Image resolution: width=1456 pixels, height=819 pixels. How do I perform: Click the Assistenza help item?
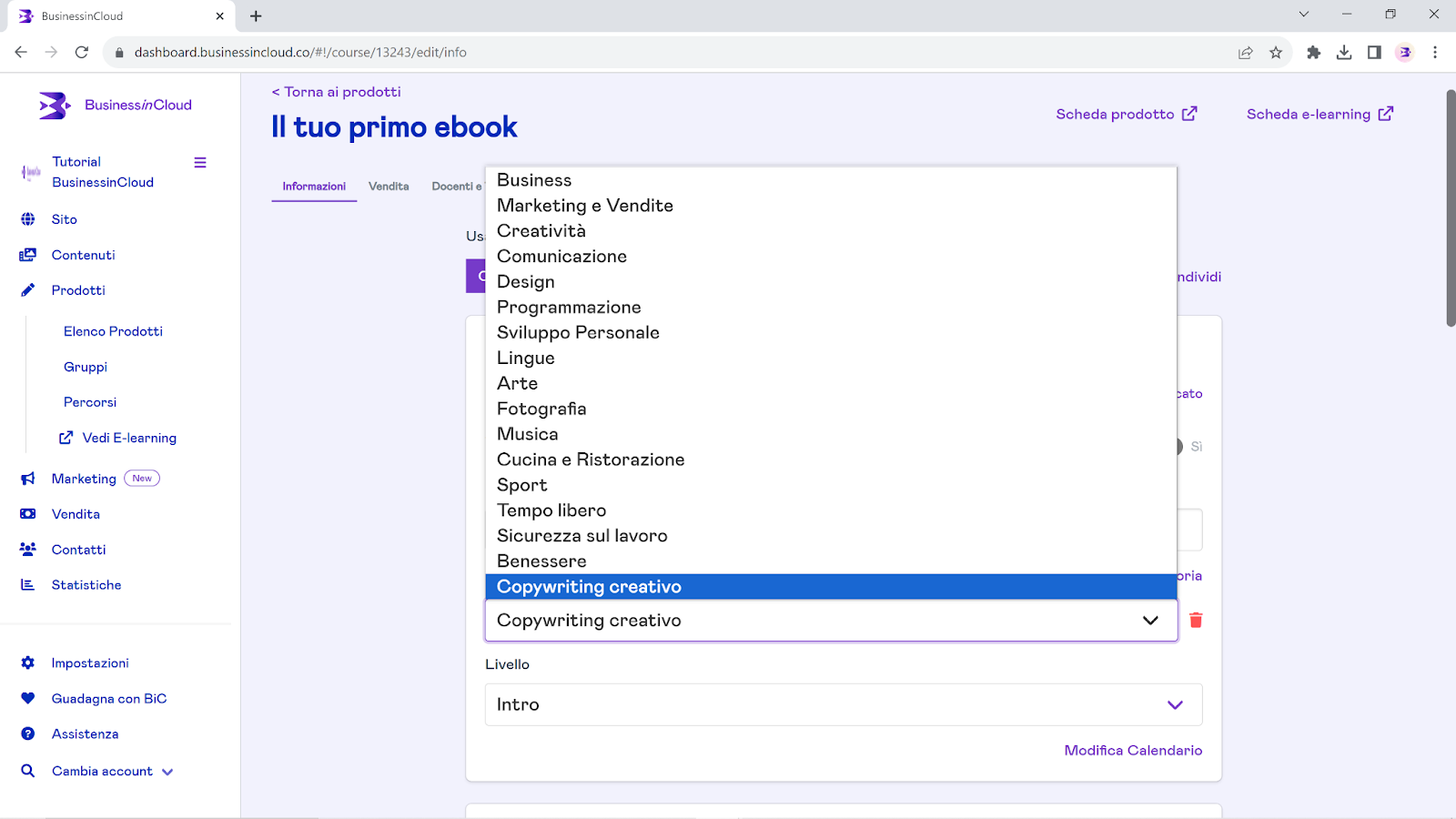[85, 734]
